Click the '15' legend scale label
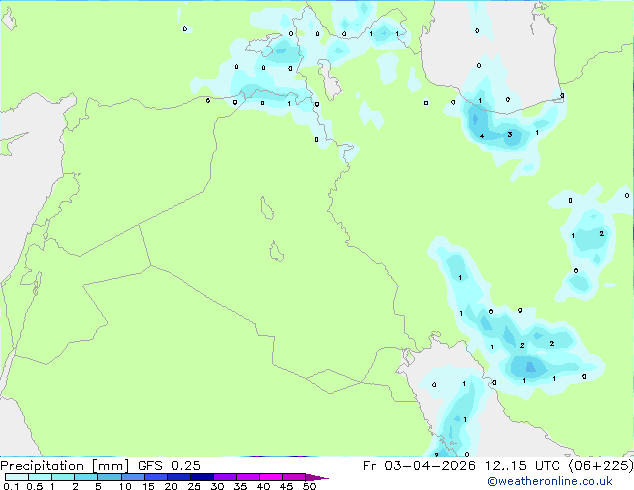 tap(148, 486)
